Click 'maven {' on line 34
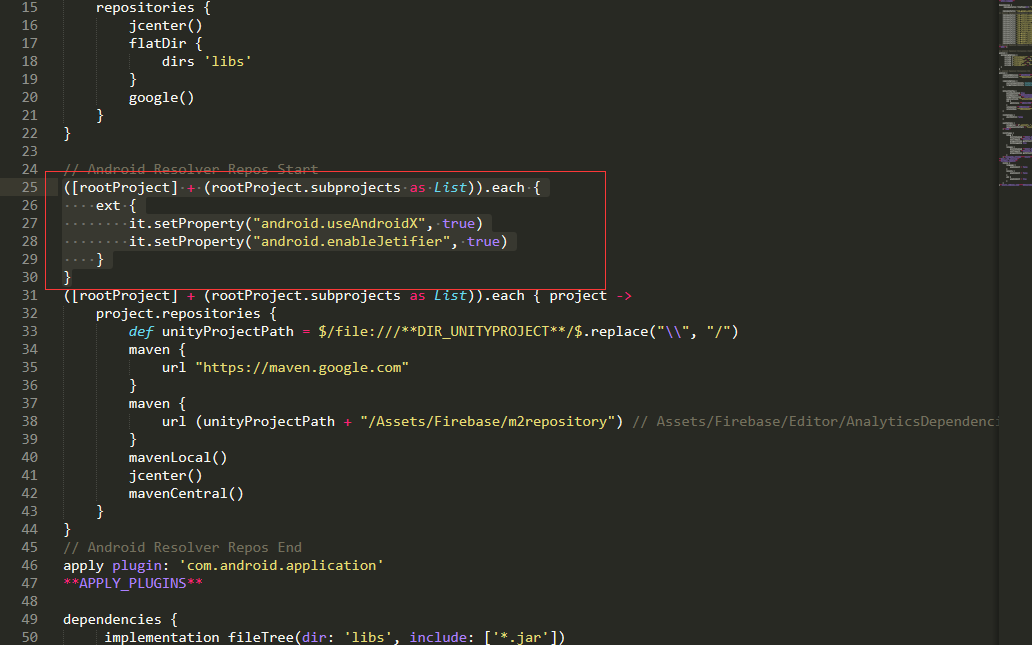Screen dimensions: 1032x645 (157, 349)
